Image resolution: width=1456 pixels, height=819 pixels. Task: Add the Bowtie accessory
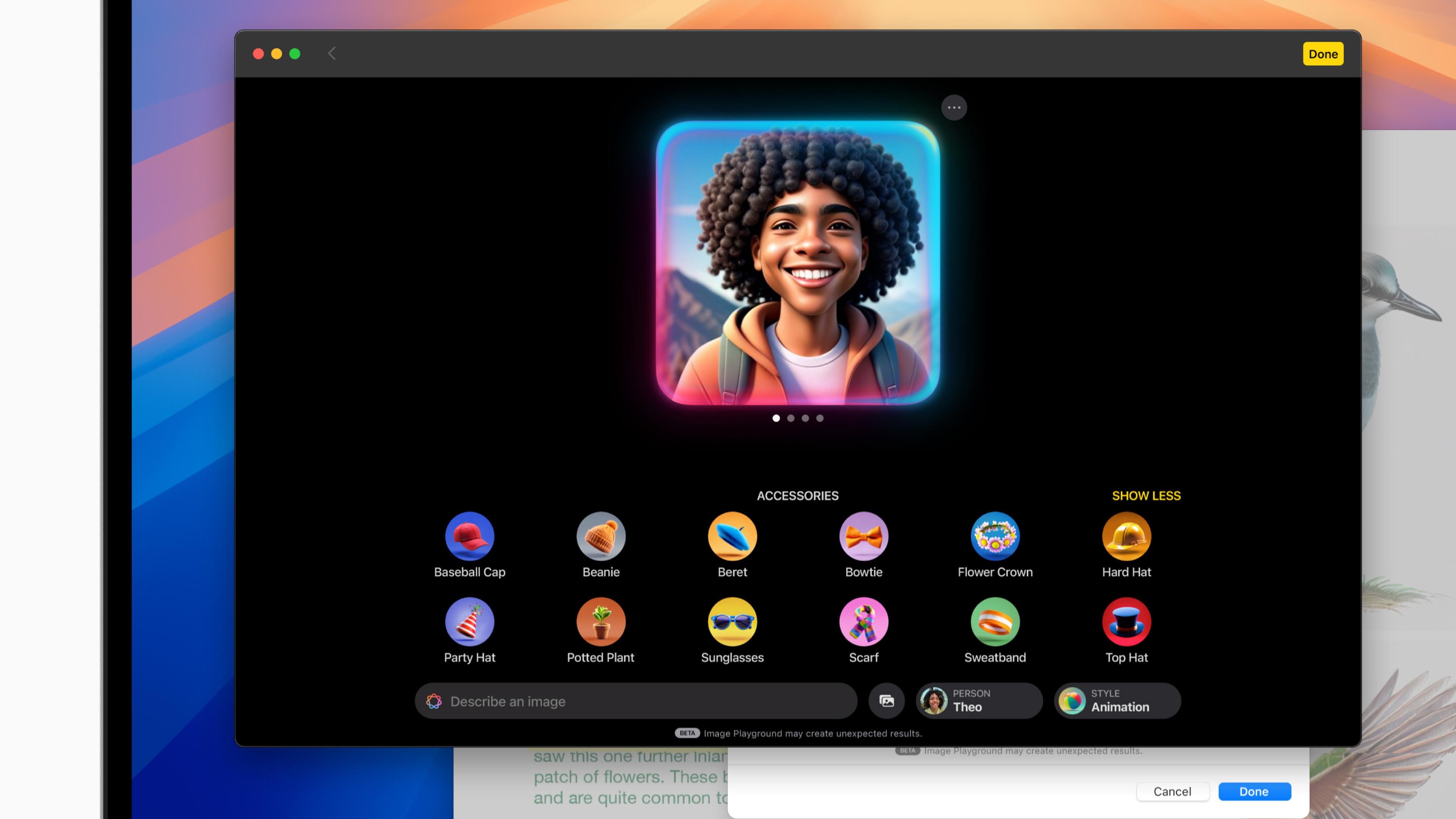(864, 536)
